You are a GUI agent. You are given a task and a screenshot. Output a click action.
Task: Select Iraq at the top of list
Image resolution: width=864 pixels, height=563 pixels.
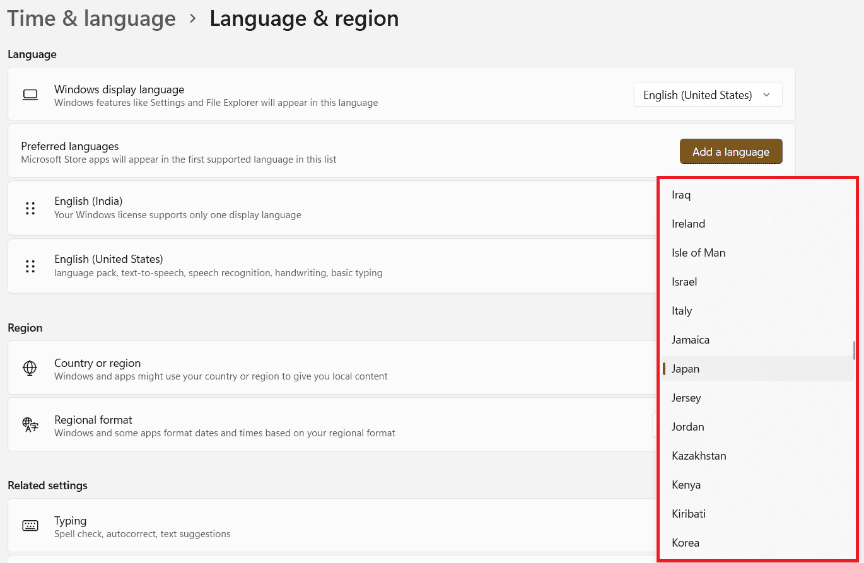click(681, 195)
